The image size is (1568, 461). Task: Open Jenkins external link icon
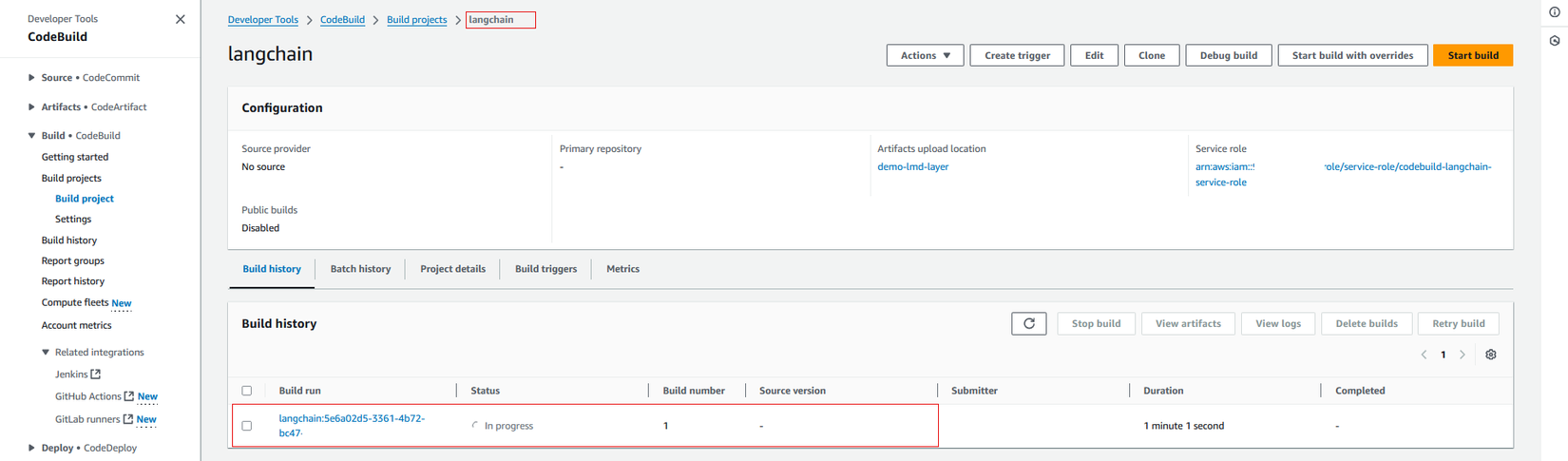96,375
